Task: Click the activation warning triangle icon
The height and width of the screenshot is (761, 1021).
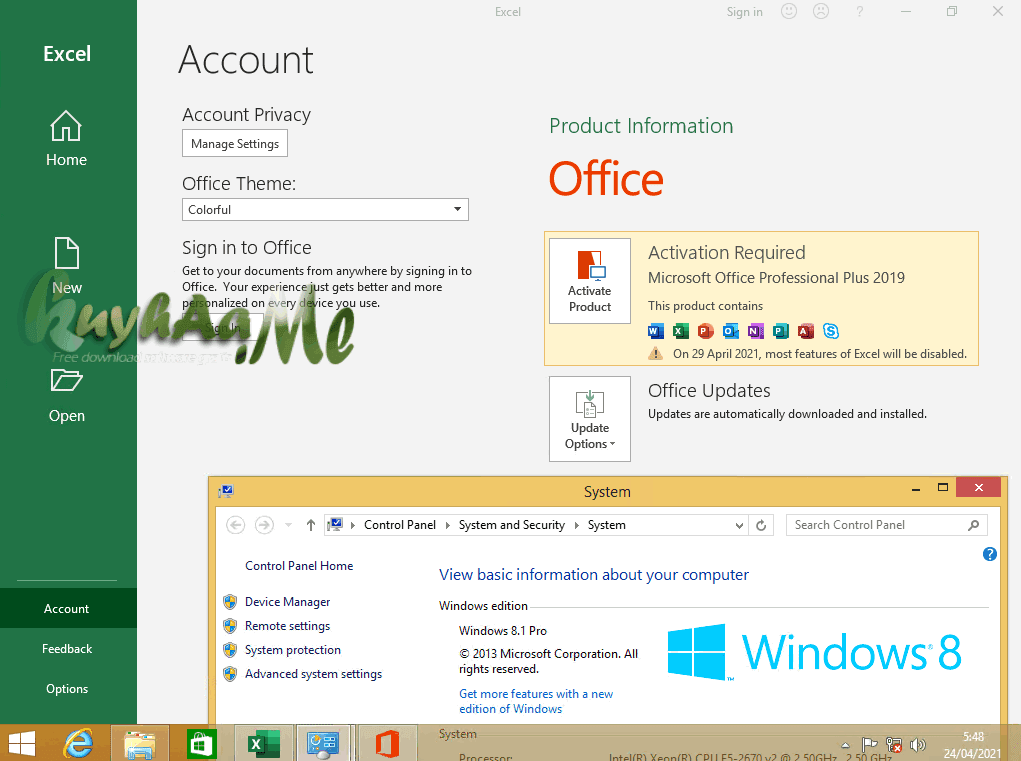Action: click(x=655, y=353)
